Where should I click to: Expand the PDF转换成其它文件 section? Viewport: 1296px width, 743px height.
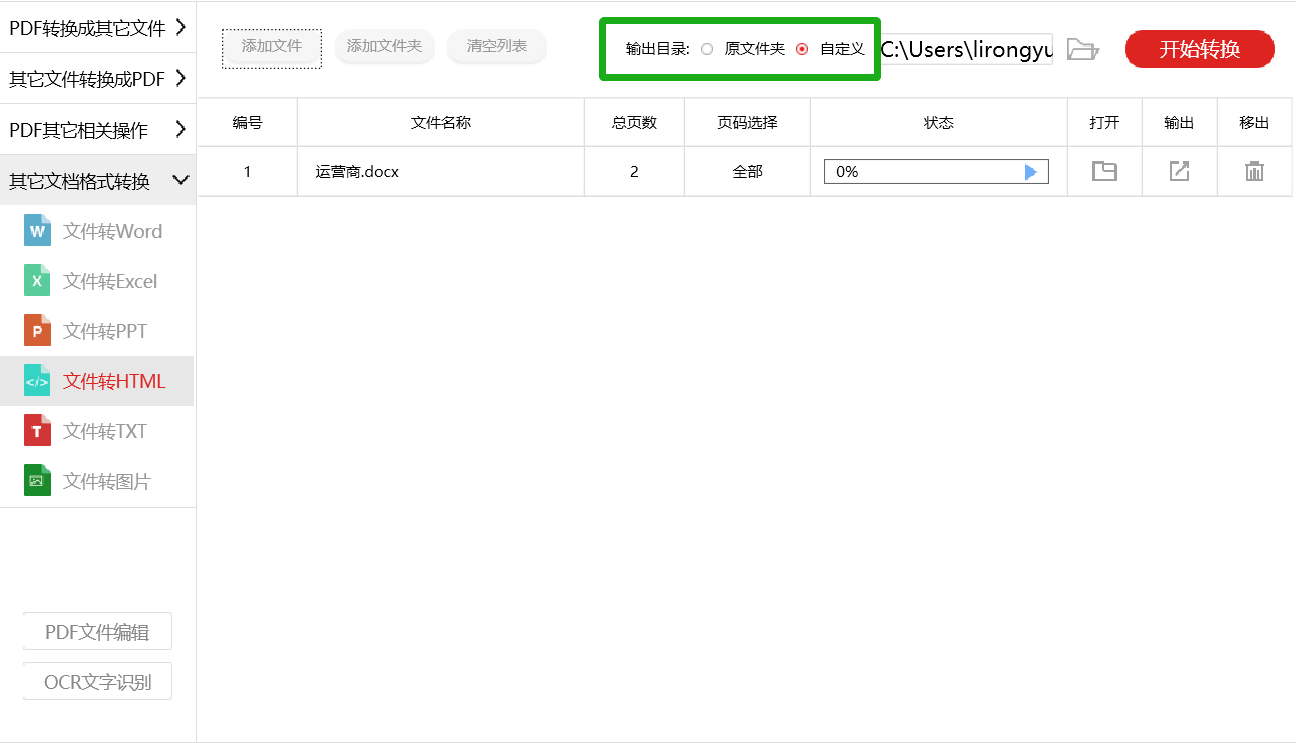point(97,29)
